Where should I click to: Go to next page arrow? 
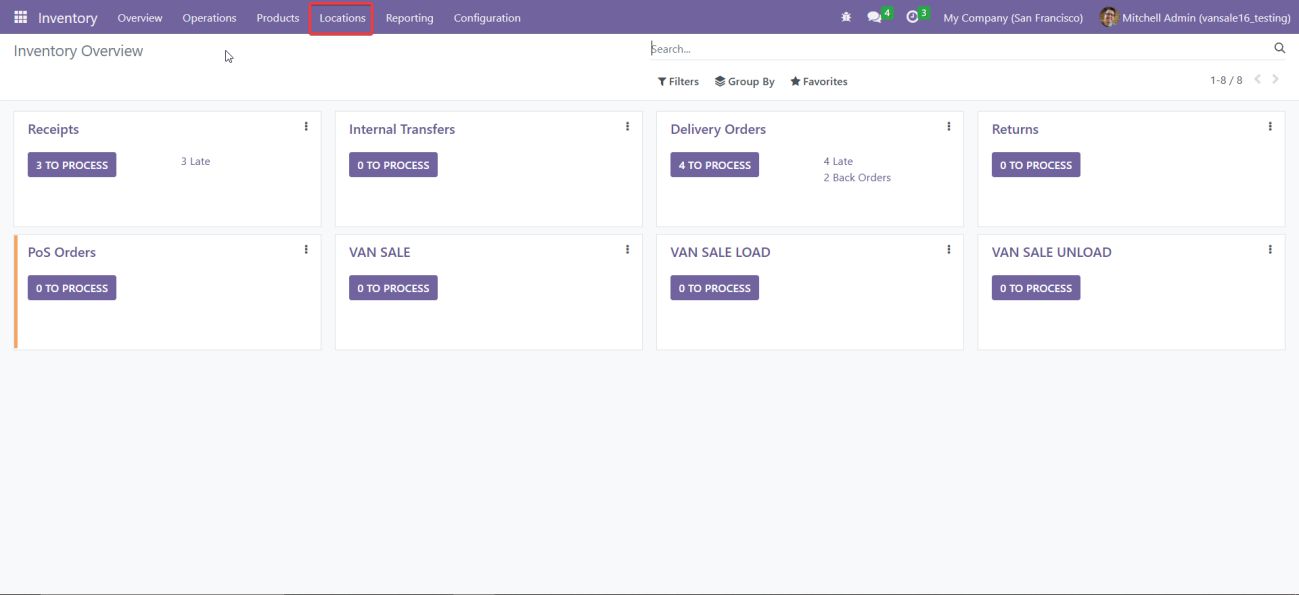pos(1275,80)
